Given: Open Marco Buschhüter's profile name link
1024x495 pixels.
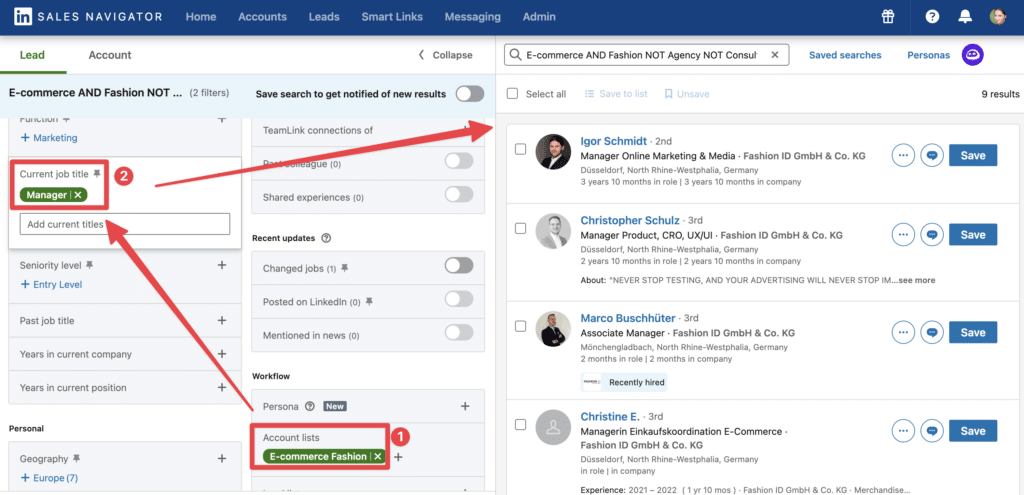Looking at the screenshot, I should pyautogui.click(x=628, y=318).
